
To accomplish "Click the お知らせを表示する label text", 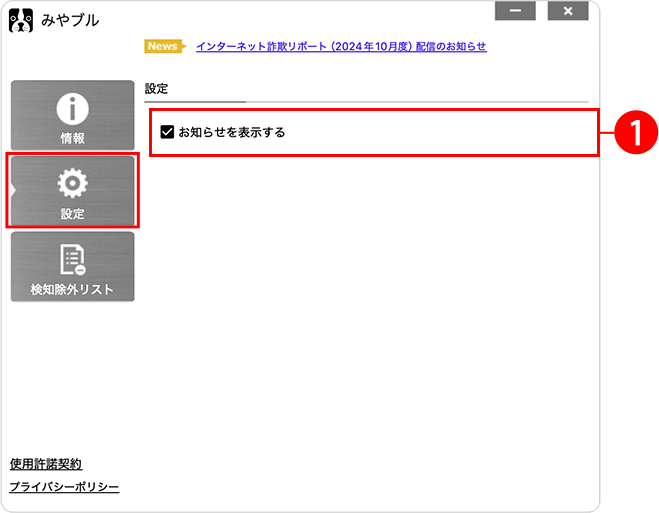I will pyautogui.click(x=231, y=132).
